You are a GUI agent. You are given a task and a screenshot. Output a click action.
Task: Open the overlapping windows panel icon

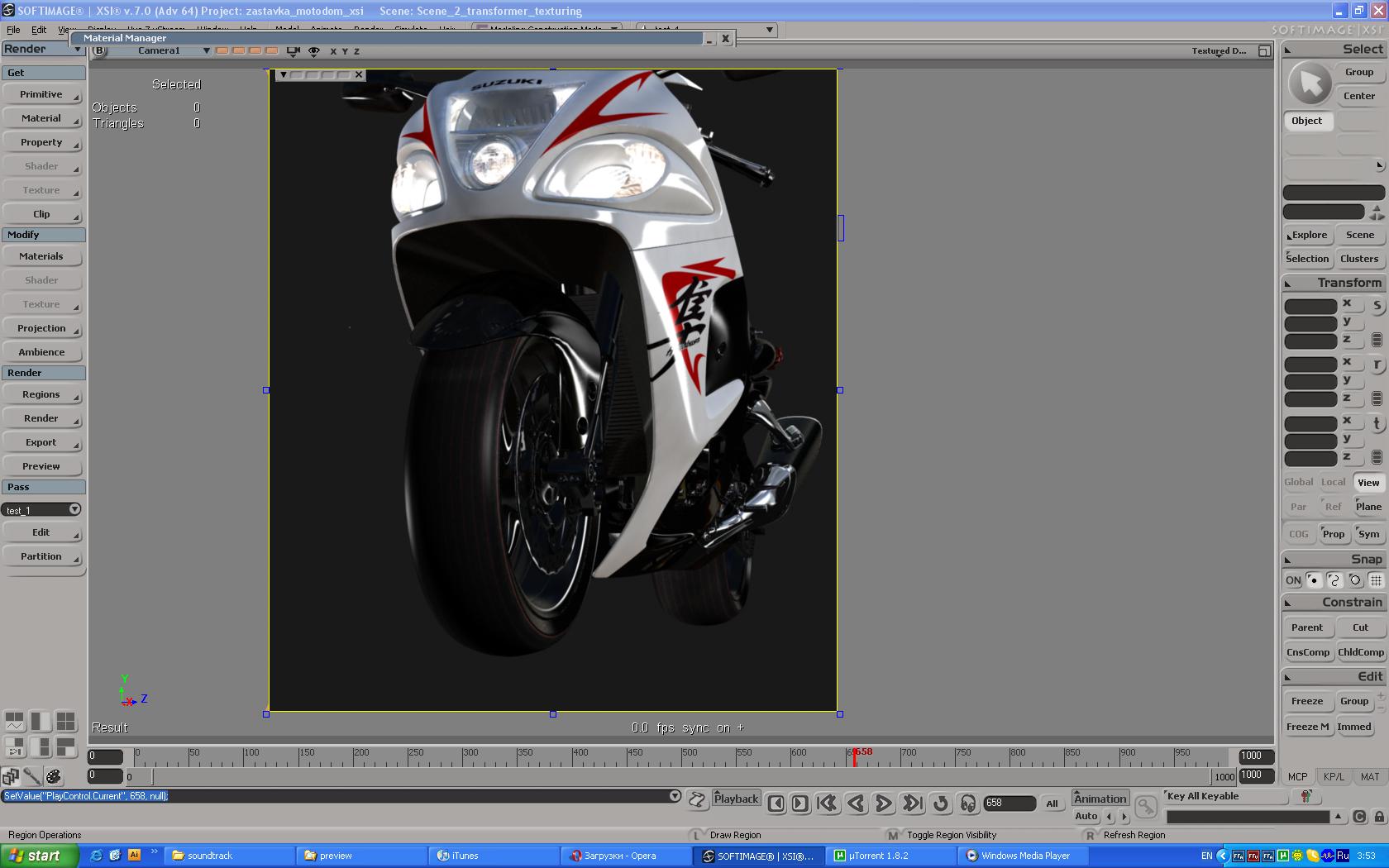[11, 776]
